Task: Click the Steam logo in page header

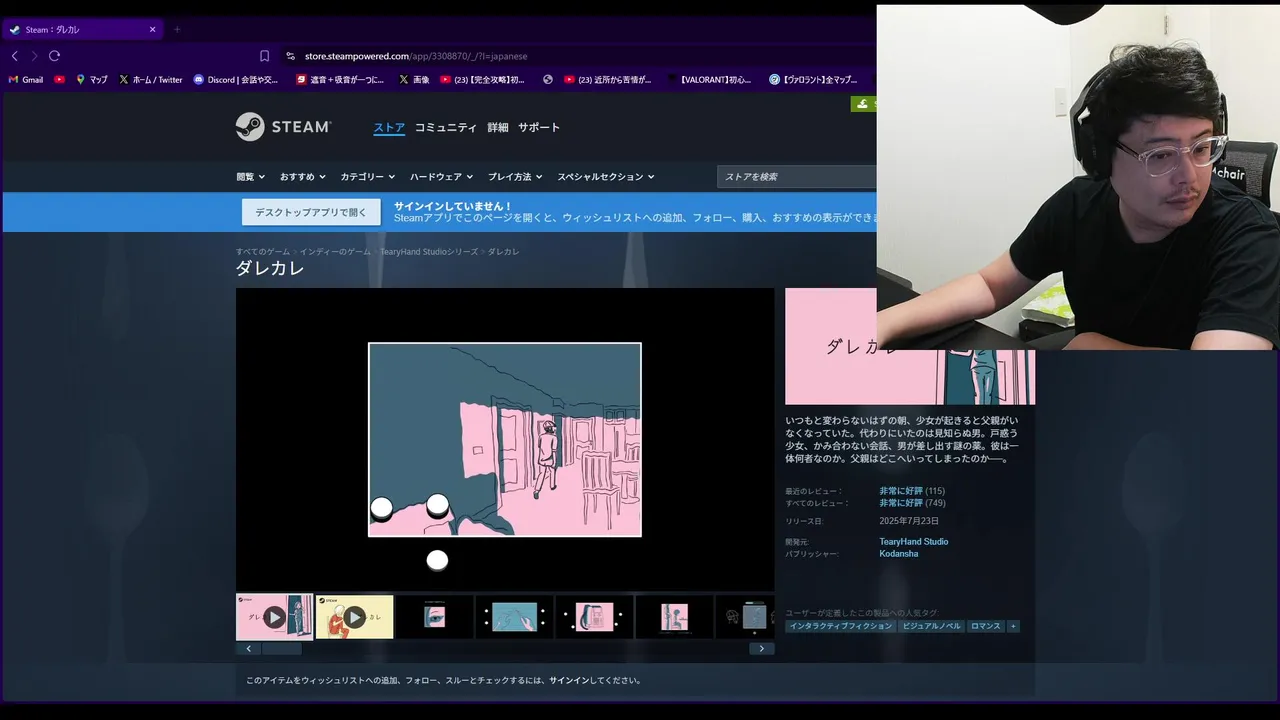Action: [283, 127]
